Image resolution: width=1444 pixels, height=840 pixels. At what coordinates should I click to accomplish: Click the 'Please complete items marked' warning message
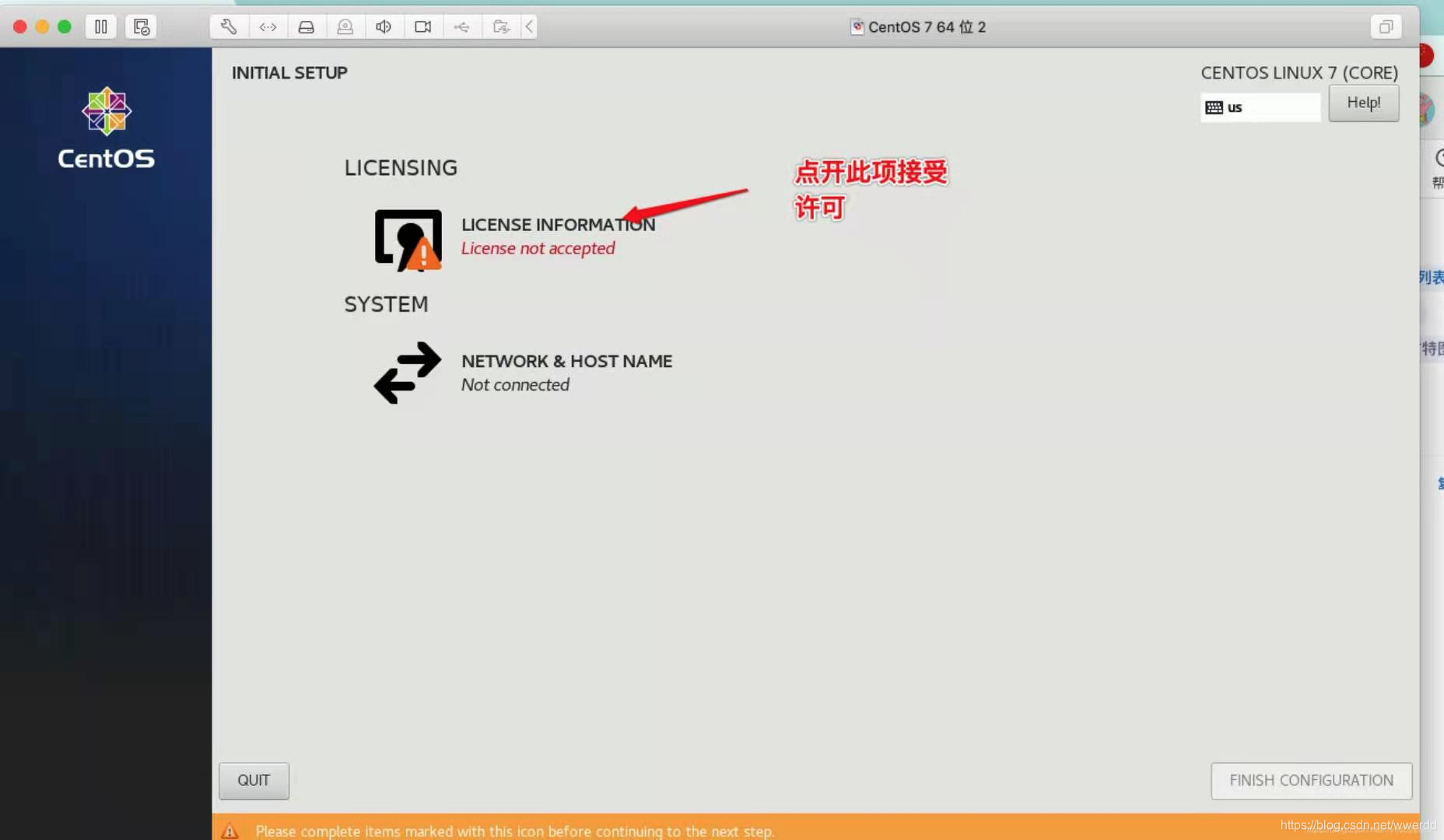pos(515,831)
